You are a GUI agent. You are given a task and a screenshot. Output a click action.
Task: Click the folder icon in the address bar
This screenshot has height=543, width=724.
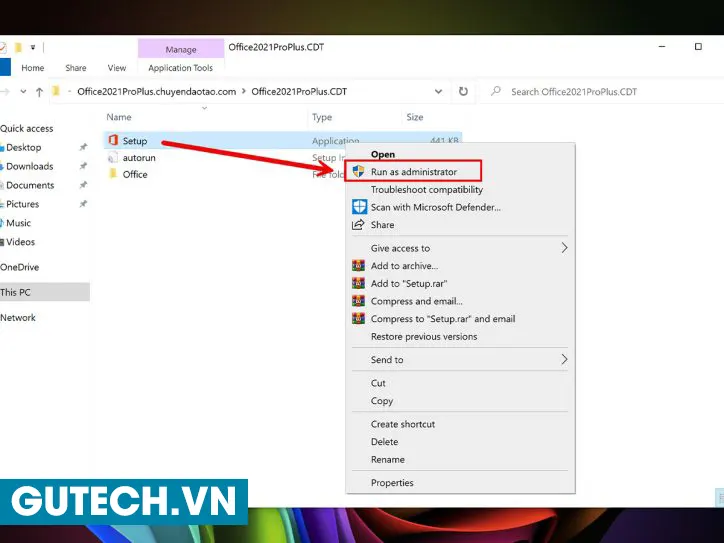(x=56, y=91)
